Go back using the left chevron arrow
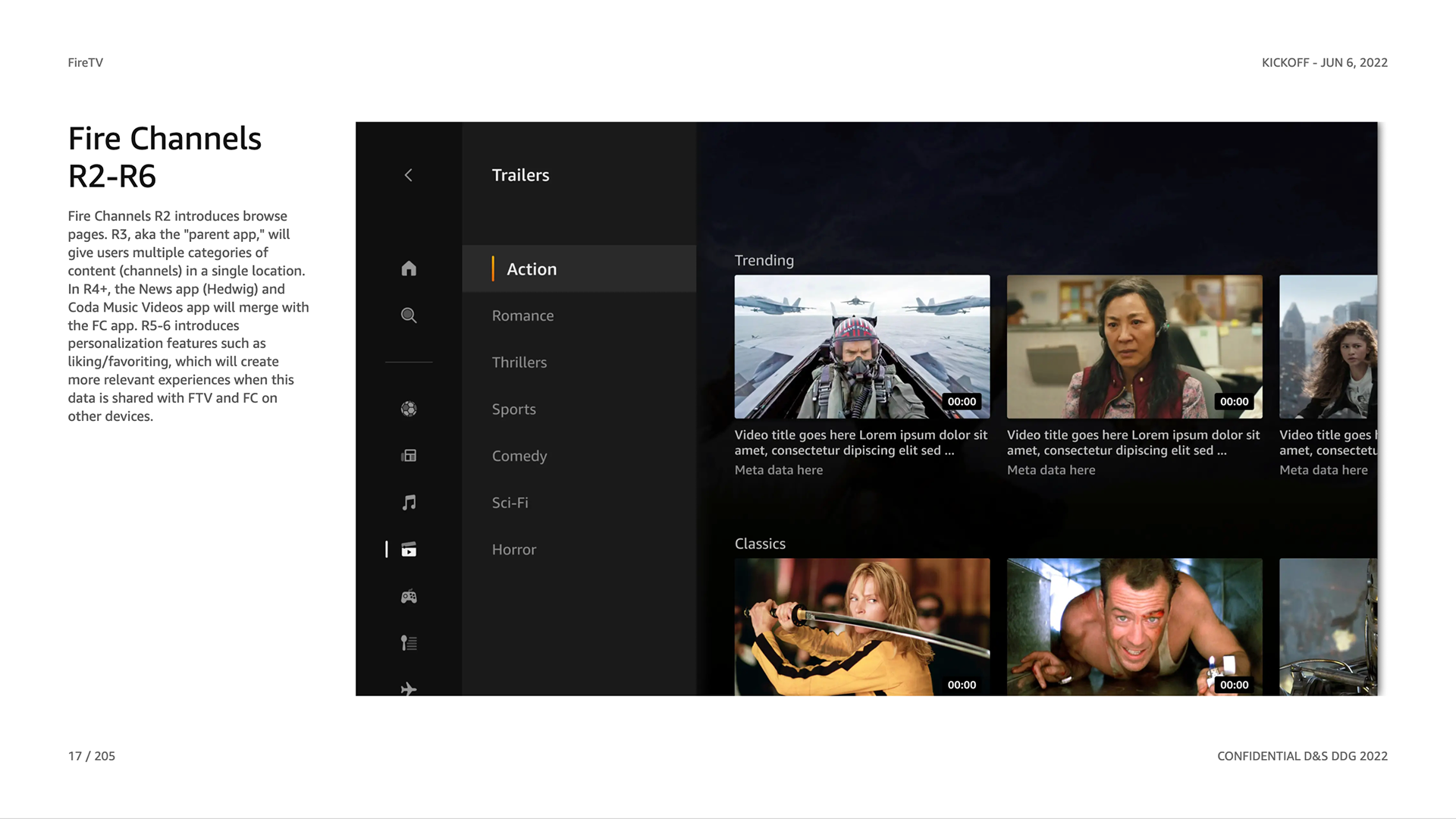This screenshot has width=1456, height=819. (408, 175)
